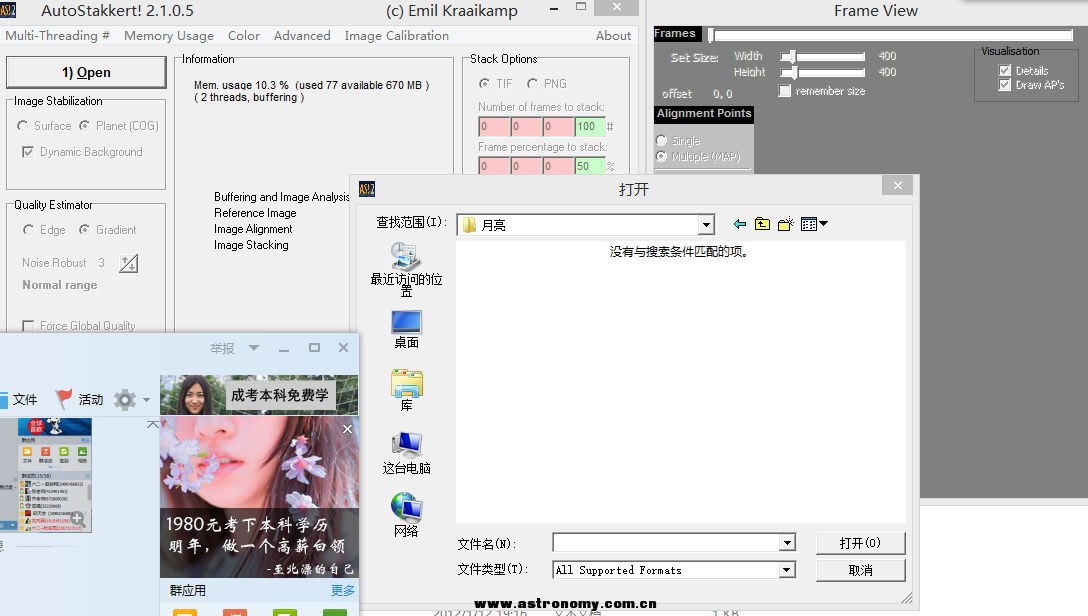Click the frames to stack field showing 100
The height and width of the screenshot is (616, 1088).
590,126
